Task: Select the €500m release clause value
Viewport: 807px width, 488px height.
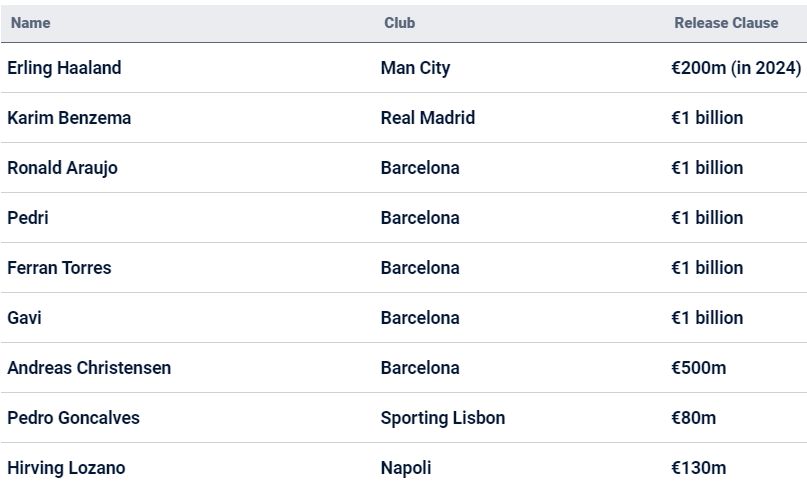Action: (x=698, y=368)
